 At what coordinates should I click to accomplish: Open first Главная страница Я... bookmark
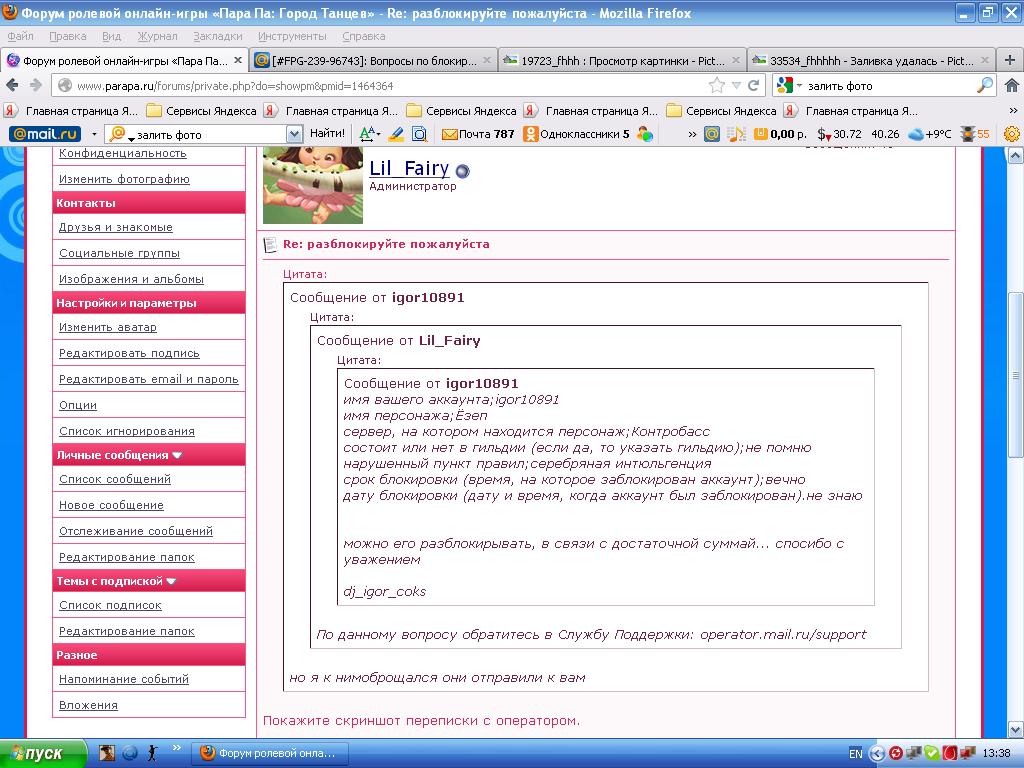click(71, 111)
